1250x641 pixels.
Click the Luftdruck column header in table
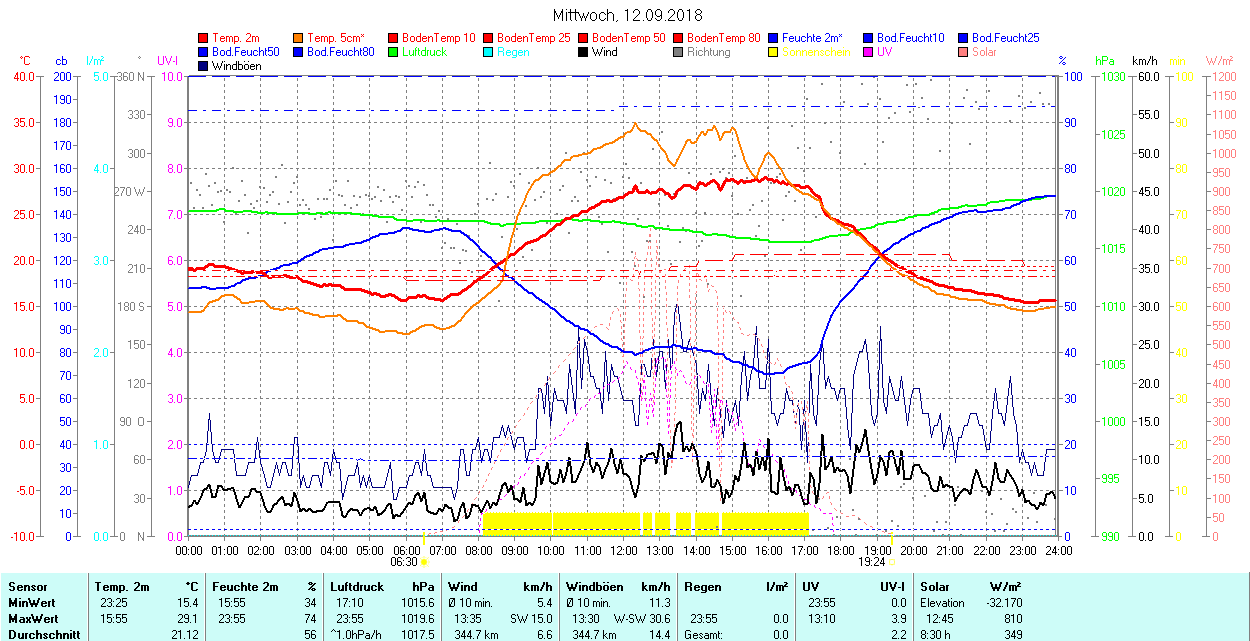[x=357, y=587]
